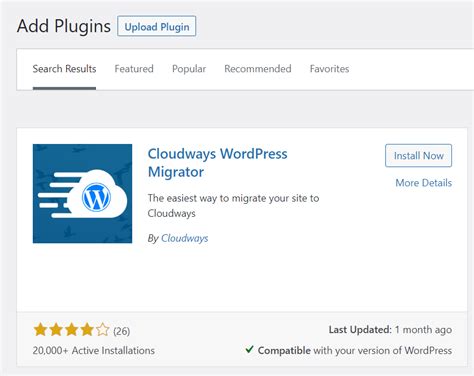The width and height of the screenshot is (474, 376).
Task: Click the star rating icons
Action: (x=71, y=330)
